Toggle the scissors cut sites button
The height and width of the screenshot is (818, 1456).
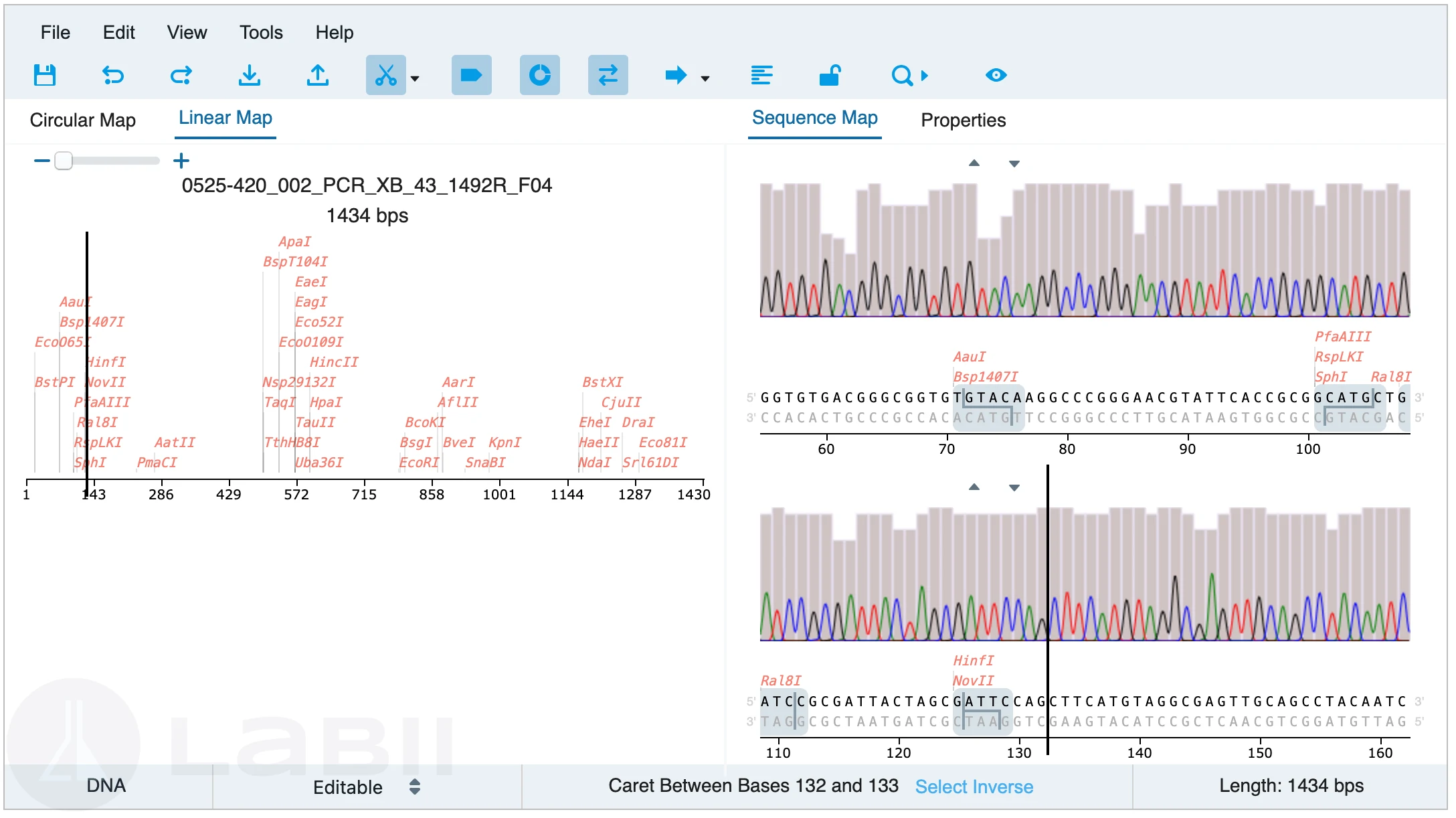[385, 75]
